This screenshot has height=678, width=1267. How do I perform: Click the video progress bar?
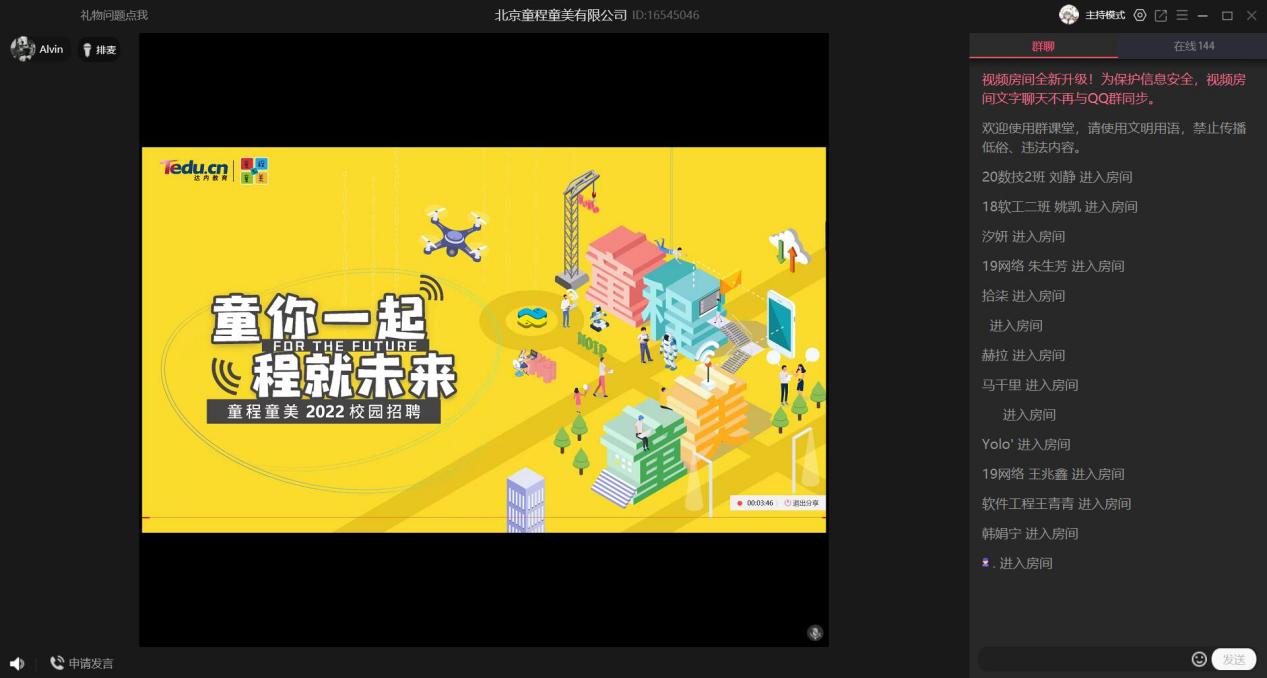(484, 517)
